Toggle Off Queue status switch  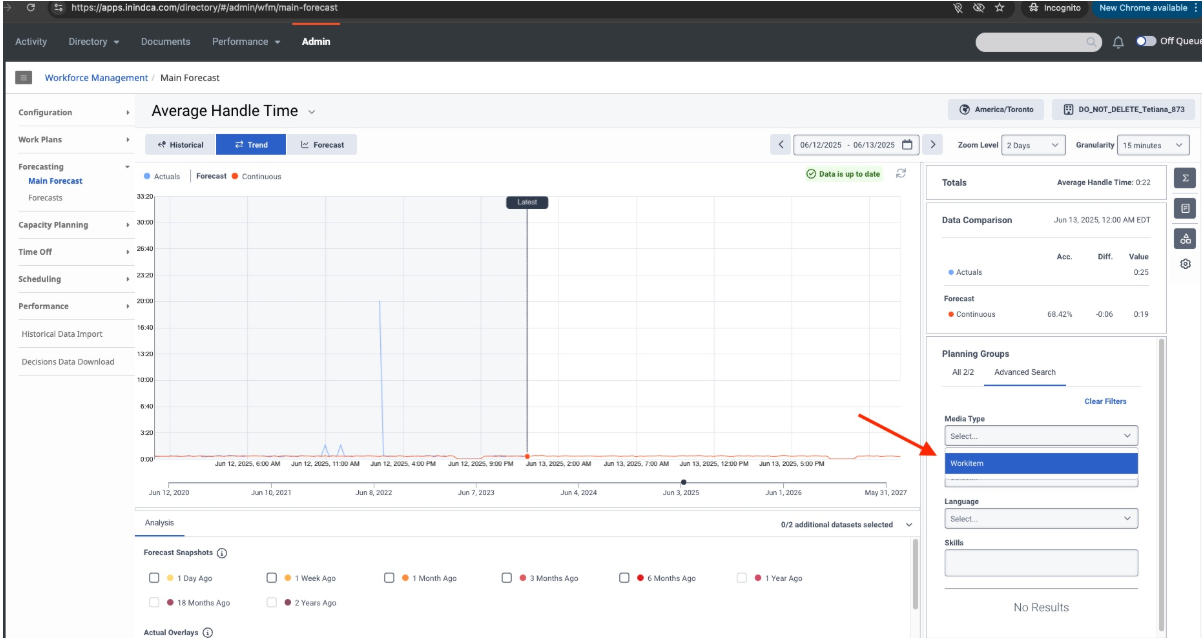coord(1146,42)
